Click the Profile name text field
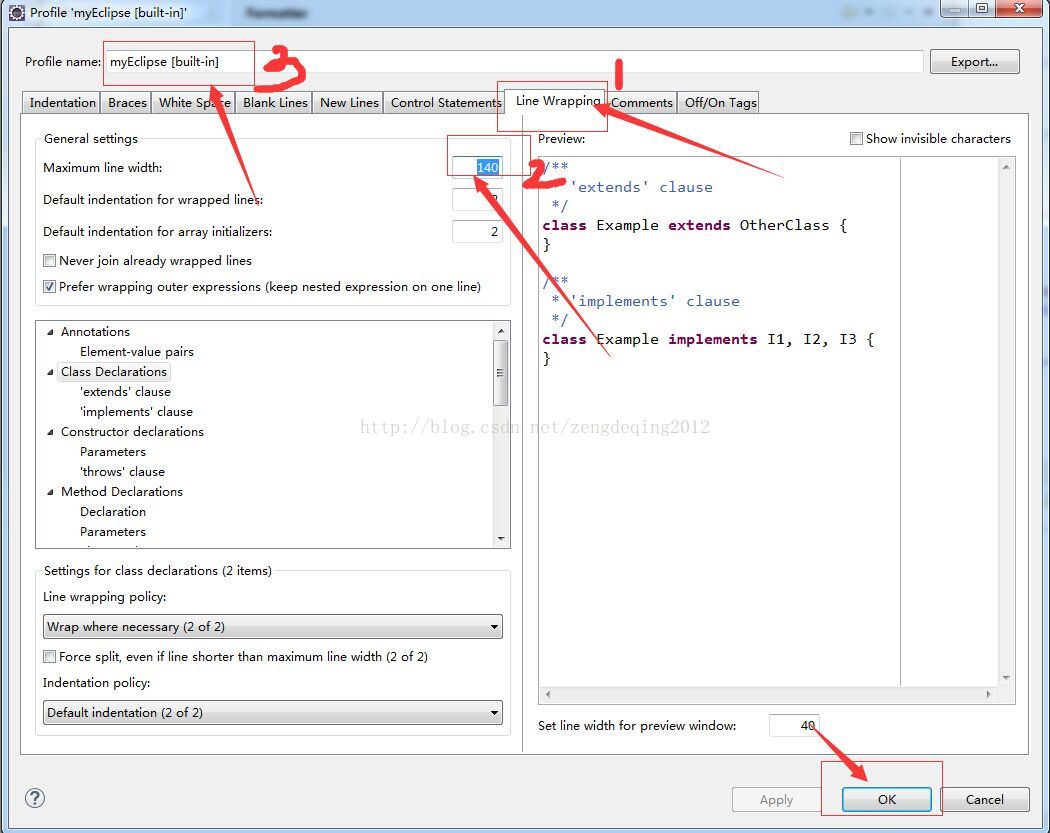This screenshot has width=1050, height=833. (514, 62)
